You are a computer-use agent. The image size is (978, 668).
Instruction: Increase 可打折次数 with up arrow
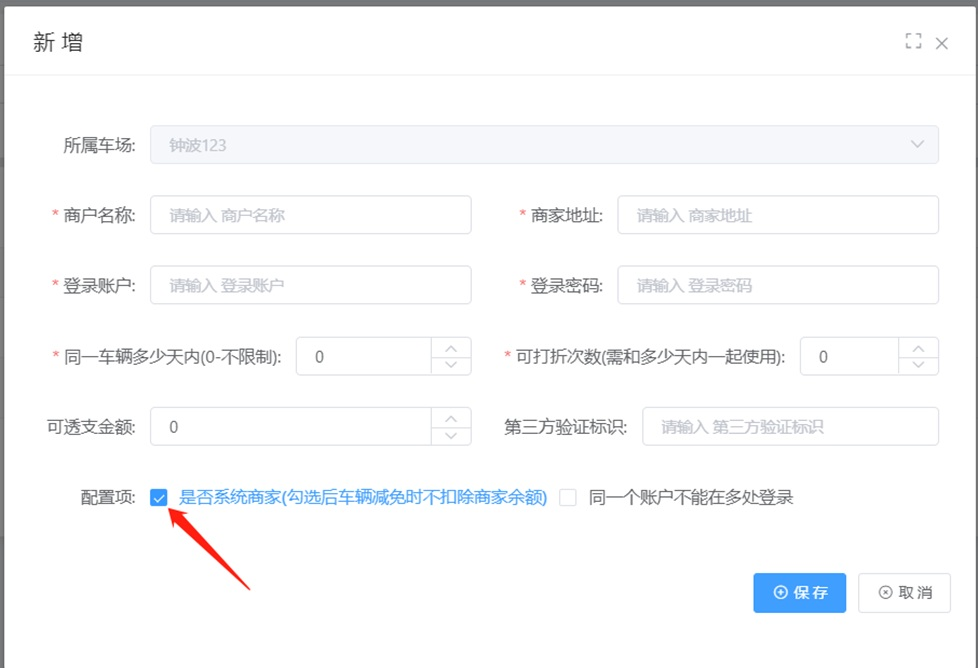coord(918,347)
